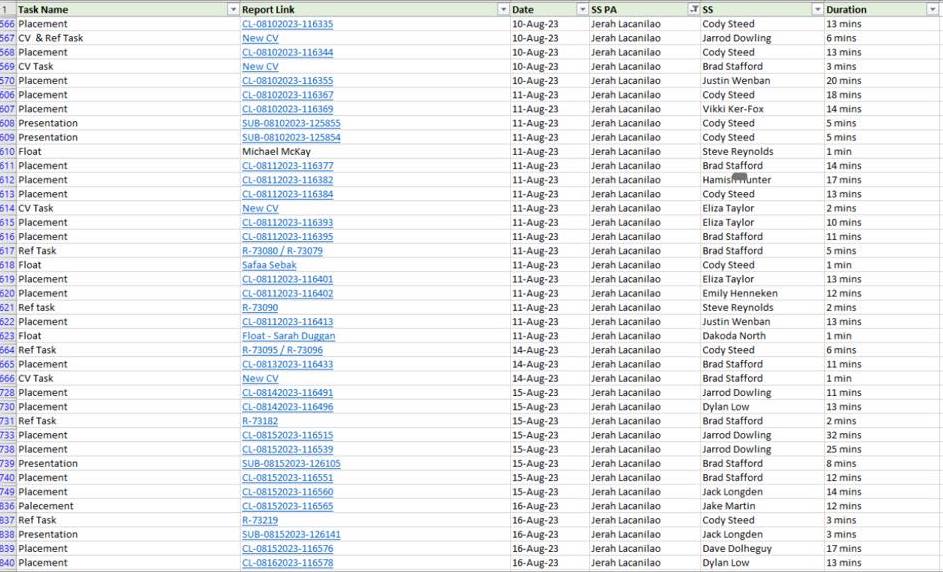Select the cell containing Michael McKay
Screen dimensions: 943x572
click(x=375, y=152)
